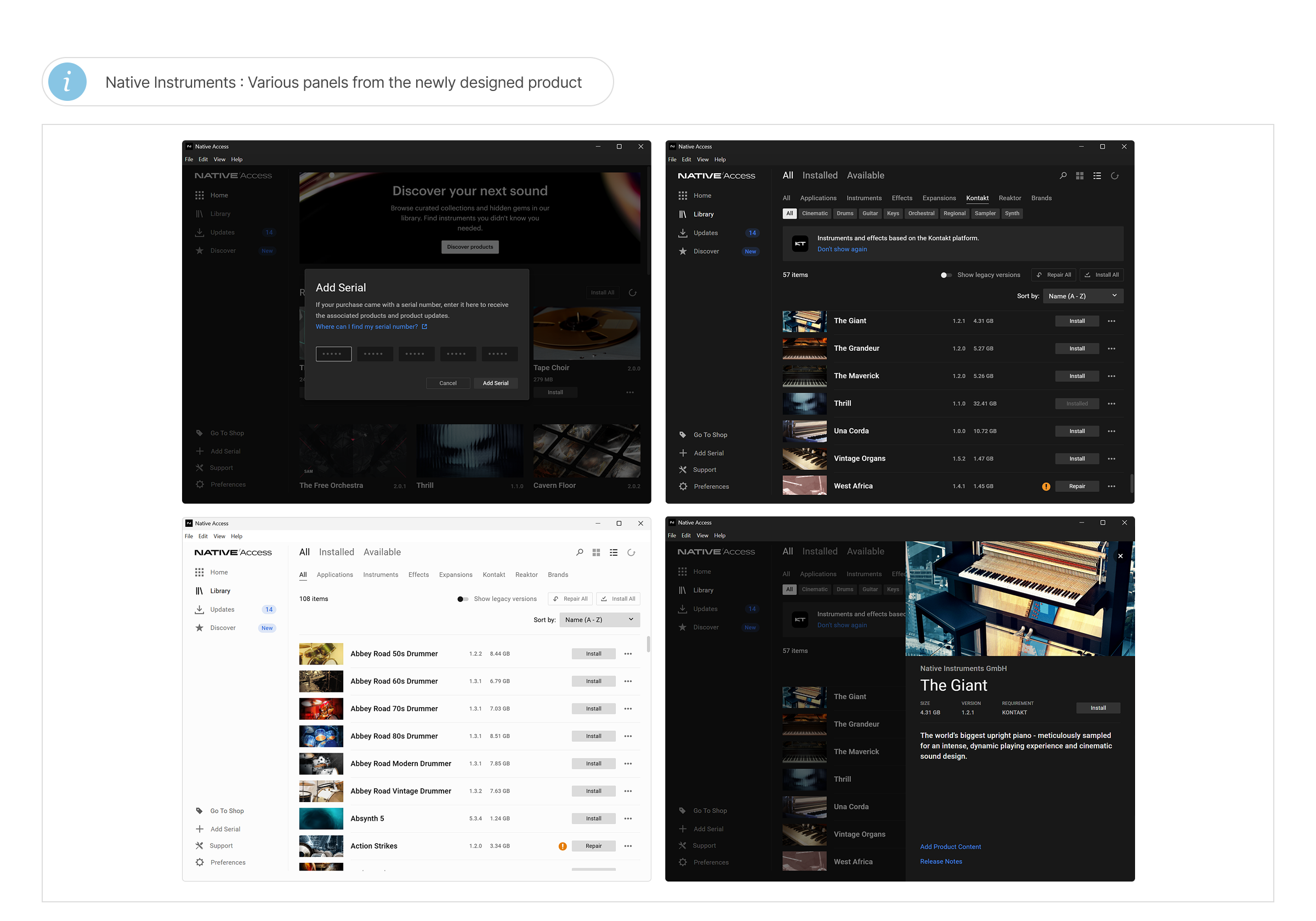This screenshot has width=1316, height=921.
Task: Open three-dot menu for Absynth 5
Action: click(x=628, y=818)
